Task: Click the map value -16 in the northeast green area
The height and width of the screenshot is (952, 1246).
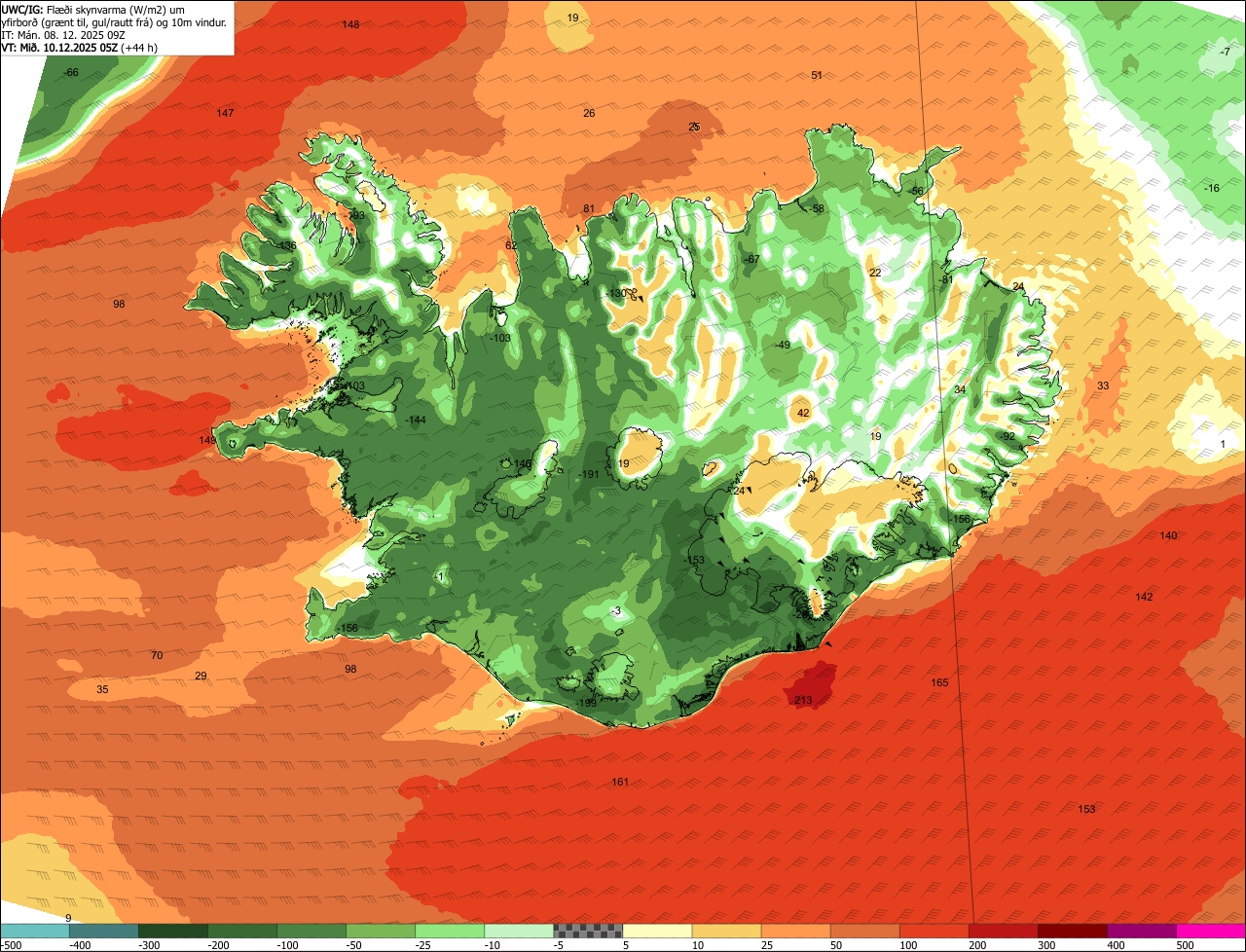Action: (1211, 188)
